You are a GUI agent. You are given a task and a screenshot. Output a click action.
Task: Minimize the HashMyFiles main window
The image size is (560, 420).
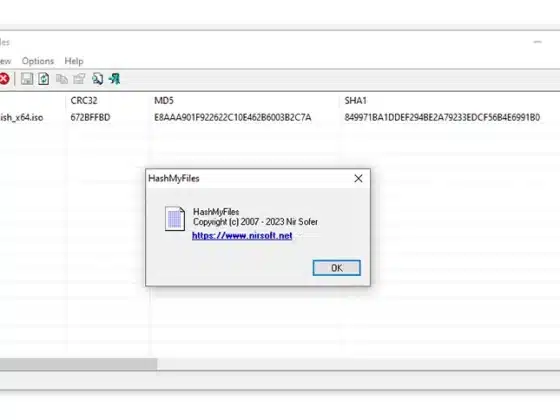(x=538, y=42)
